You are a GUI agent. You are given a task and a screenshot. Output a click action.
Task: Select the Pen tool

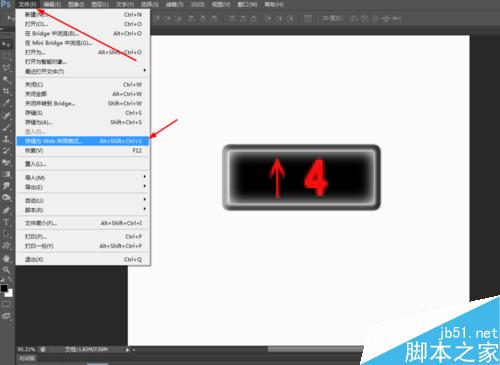(6, 210)
